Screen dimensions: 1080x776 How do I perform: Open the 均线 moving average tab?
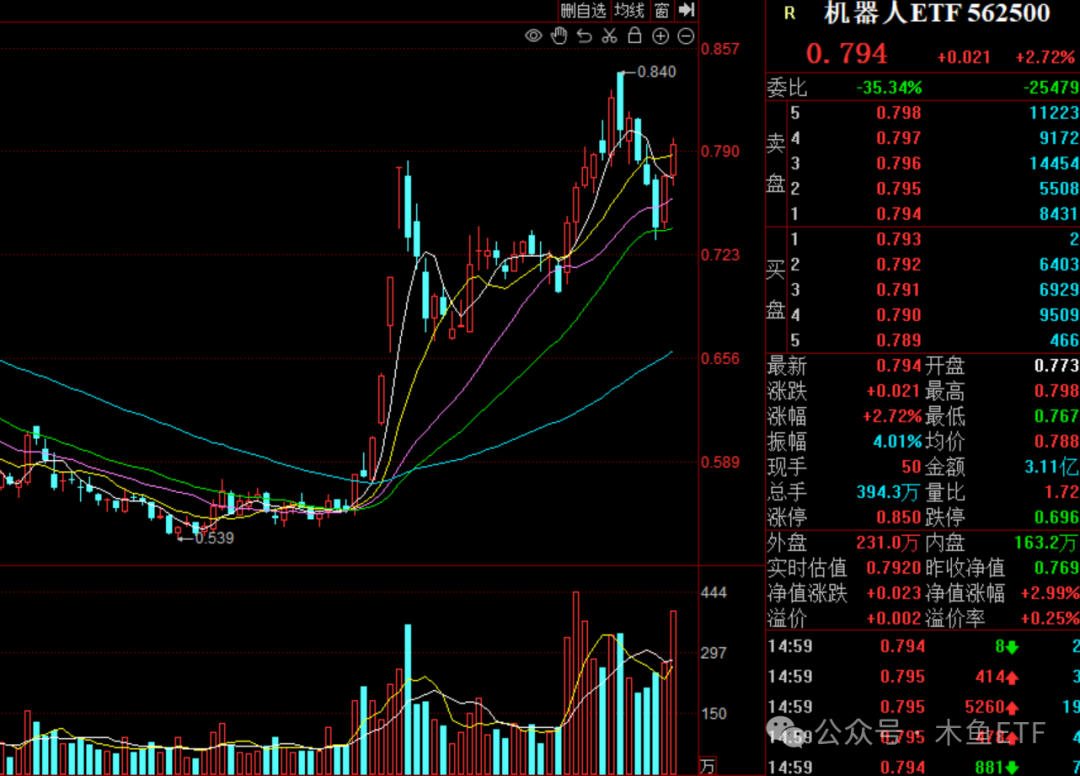click(x=629, y=11)
